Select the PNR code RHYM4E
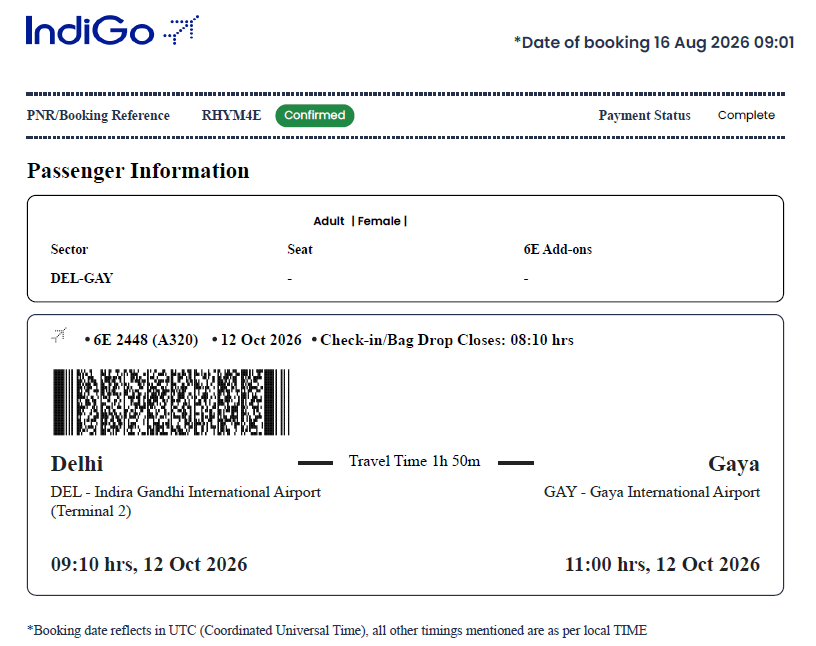Viewport: 816px width, 646px height. tap(231, 115)
